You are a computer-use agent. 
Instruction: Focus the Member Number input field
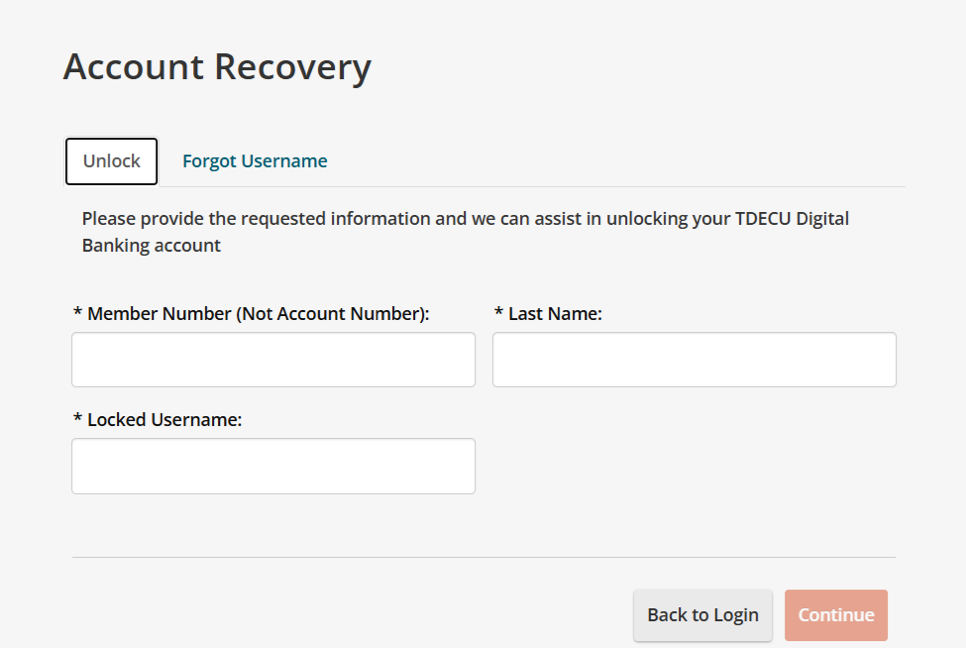tap(274, 360)
